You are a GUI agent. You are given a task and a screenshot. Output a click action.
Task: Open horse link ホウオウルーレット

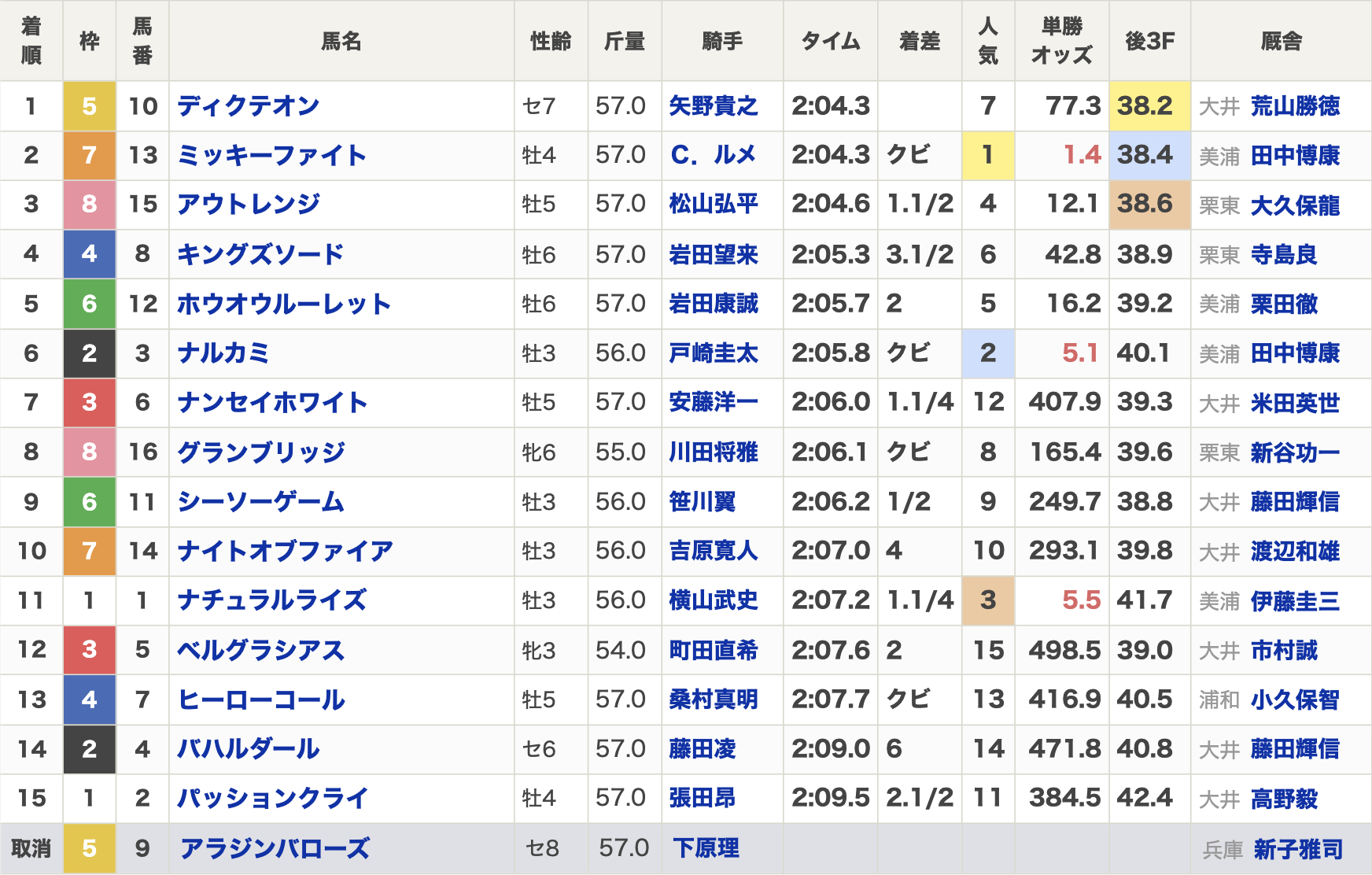[283, 304]
